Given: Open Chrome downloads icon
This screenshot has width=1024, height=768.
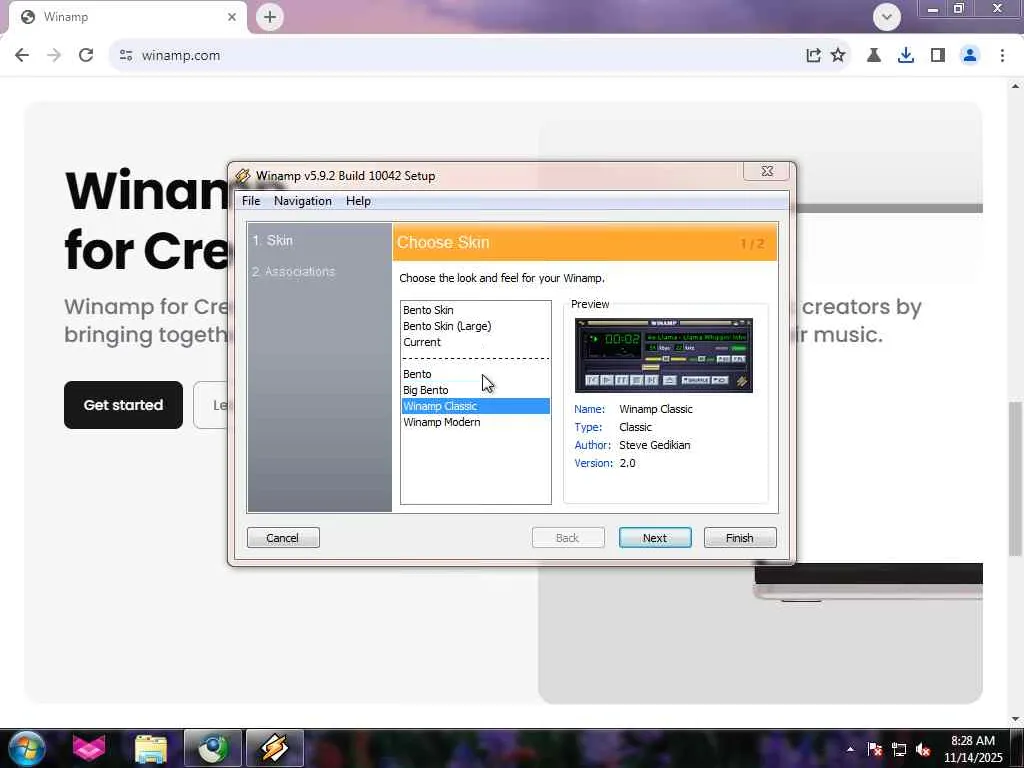Looking at the screenshot, I should point(906,56).
